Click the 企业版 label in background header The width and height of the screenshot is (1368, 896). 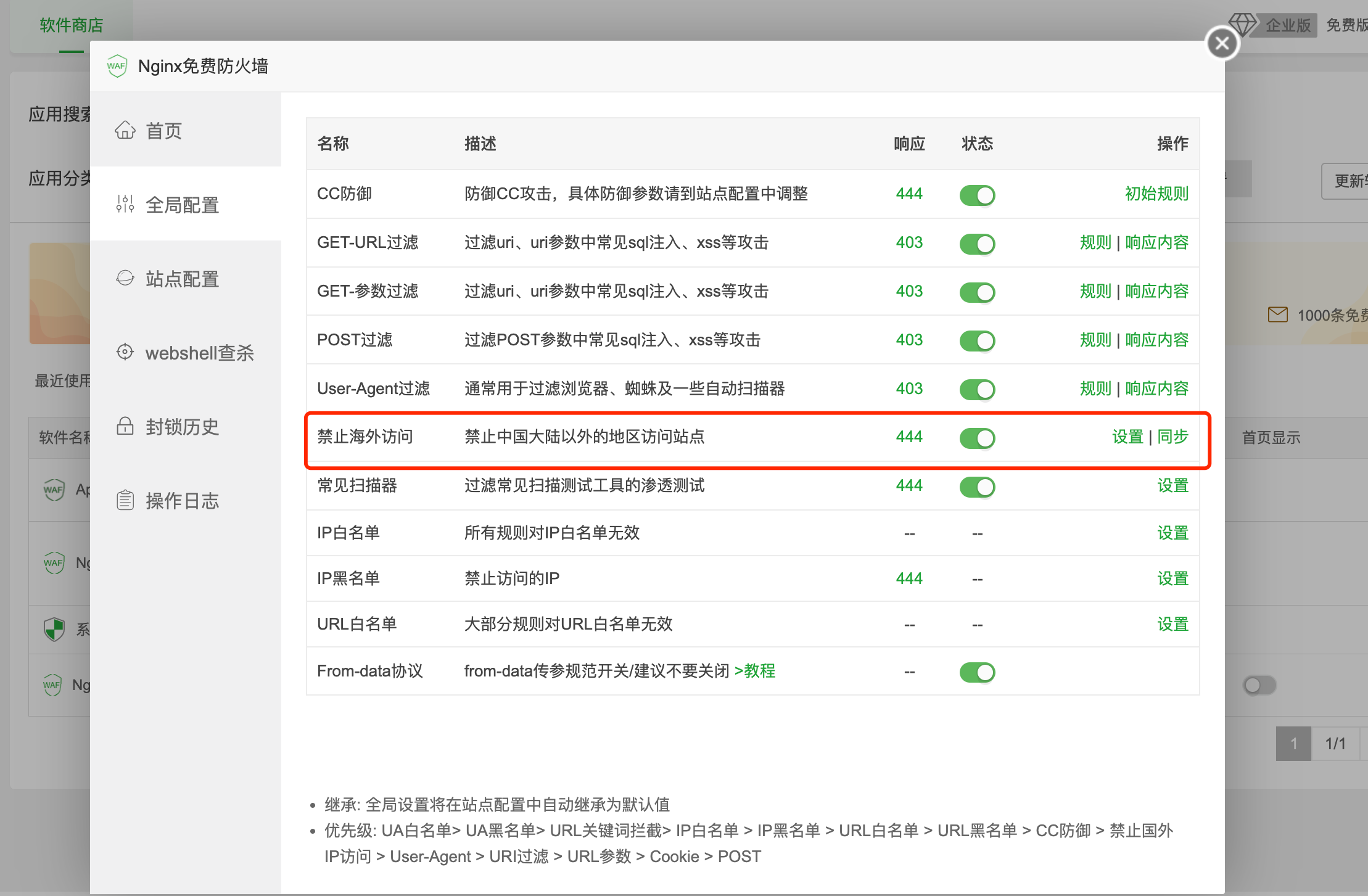coord(1288,25)
